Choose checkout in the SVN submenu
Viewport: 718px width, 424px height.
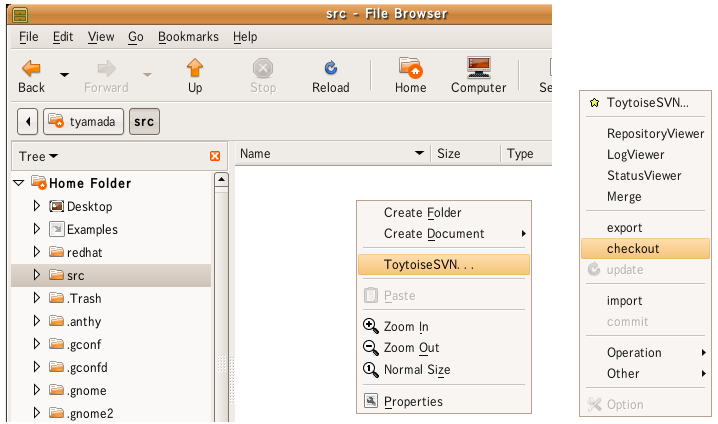click(645, 249)
